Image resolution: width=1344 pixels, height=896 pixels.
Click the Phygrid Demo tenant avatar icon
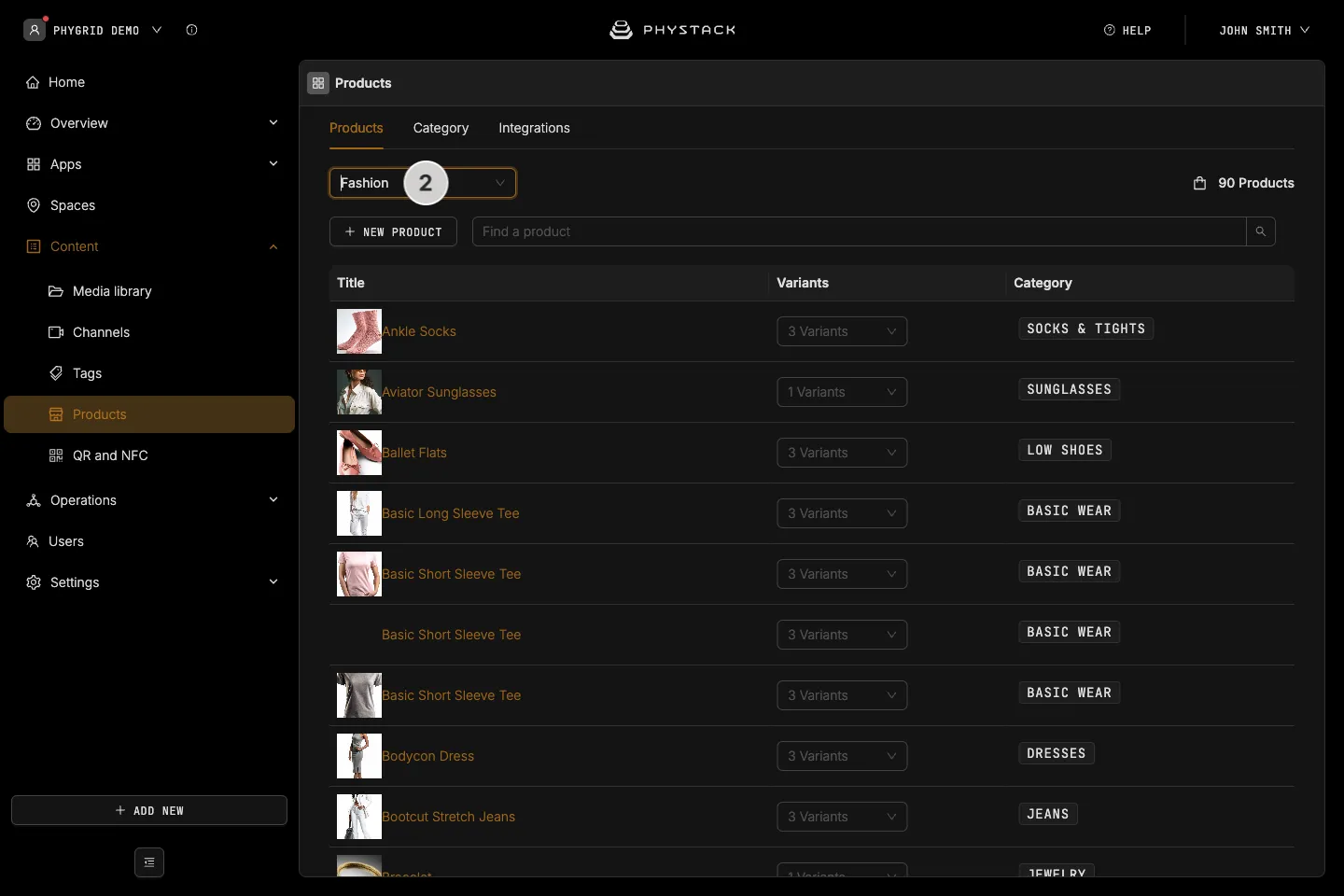click(x=35, y=30)
